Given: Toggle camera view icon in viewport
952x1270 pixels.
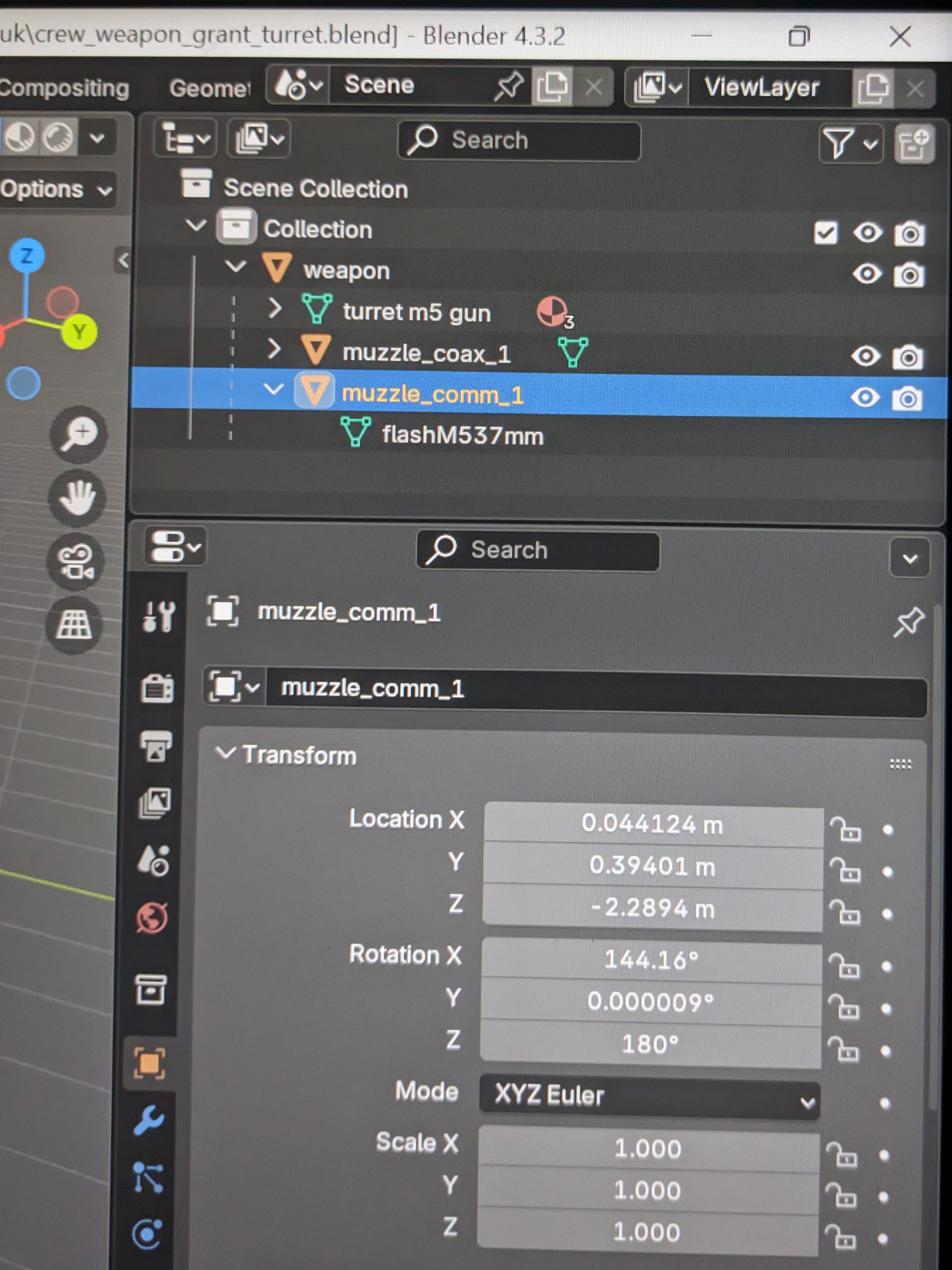Looking at the screenshot, I should pos(76,561).
